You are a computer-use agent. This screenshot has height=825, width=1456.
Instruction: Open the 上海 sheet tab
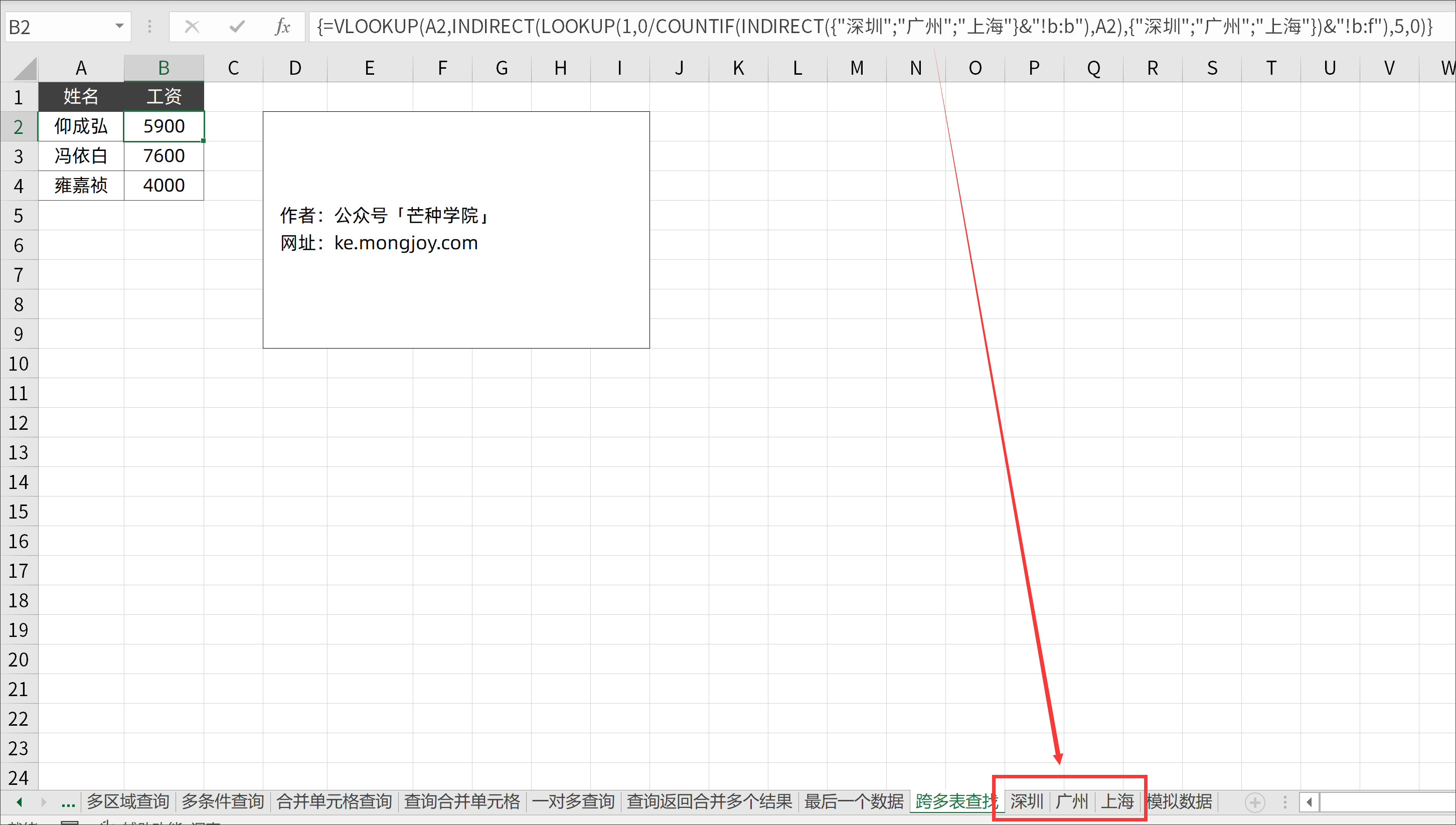click(1116, 801)
